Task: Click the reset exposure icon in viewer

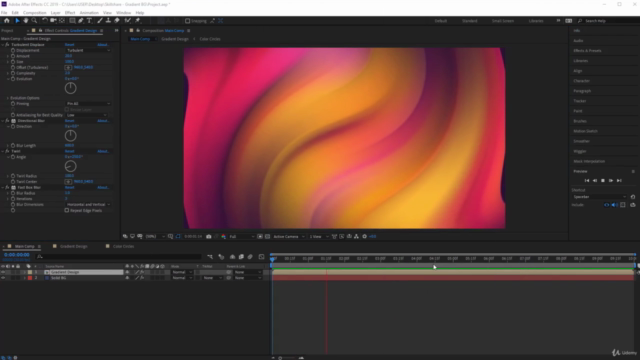Action: pos(364,236)
